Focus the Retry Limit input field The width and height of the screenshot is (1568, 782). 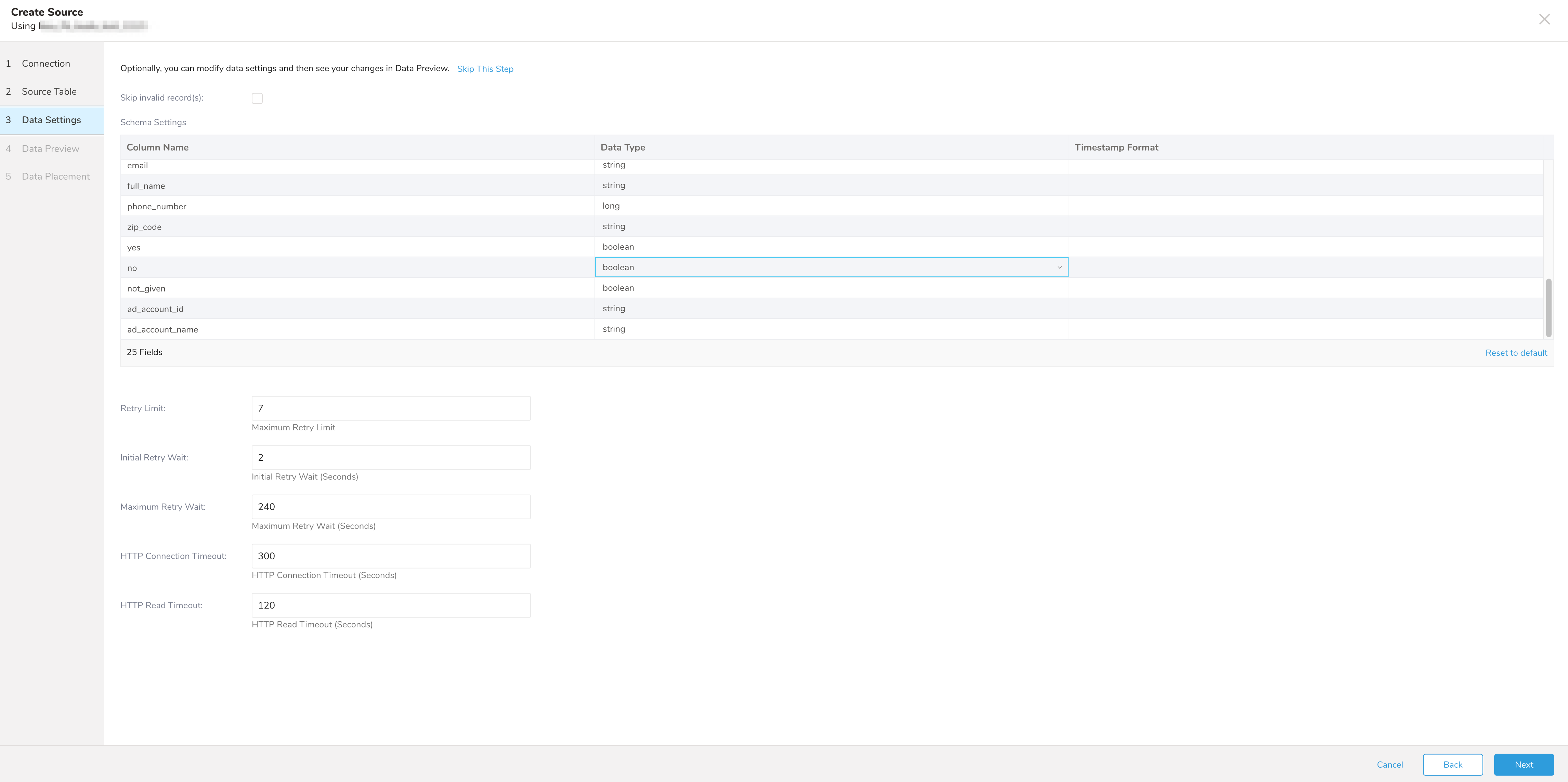point(391,408)
